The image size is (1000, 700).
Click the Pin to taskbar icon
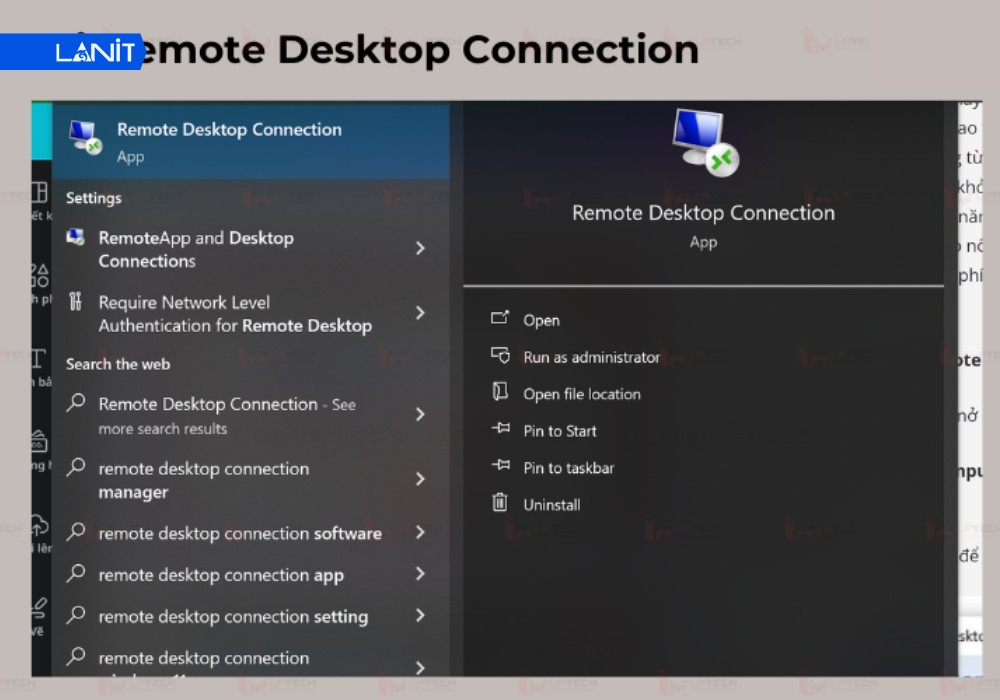[x=499, y=467]
